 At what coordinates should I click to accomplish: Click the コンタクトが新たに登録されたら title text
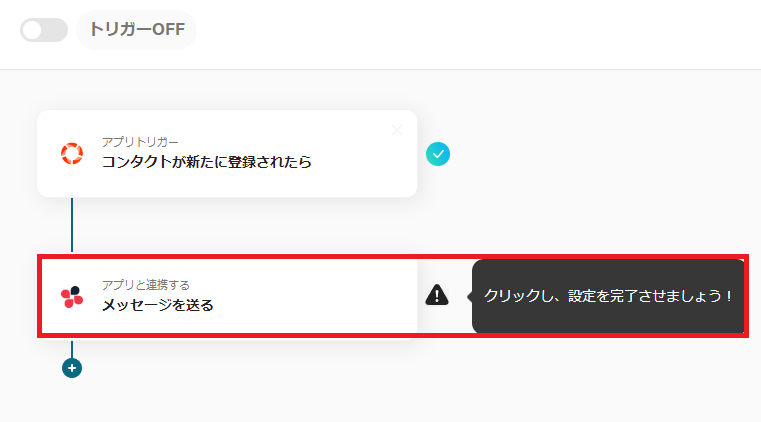click(x=207, y=162)
